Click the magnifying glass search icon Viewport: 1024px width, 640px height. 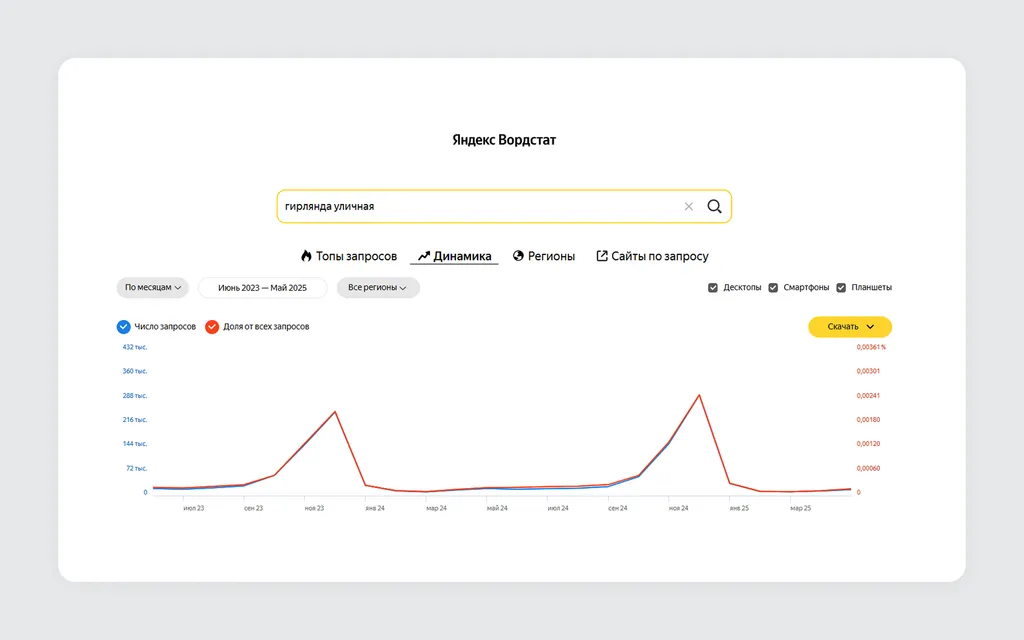(x=714, y=206)
